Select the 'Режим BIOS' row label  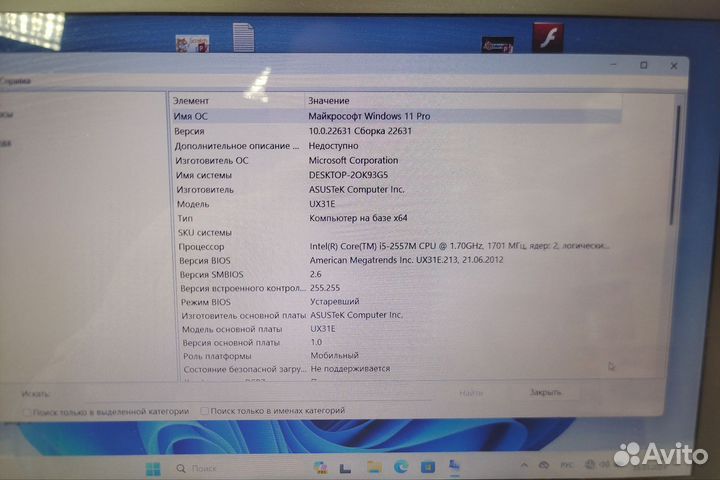point(206,302)
